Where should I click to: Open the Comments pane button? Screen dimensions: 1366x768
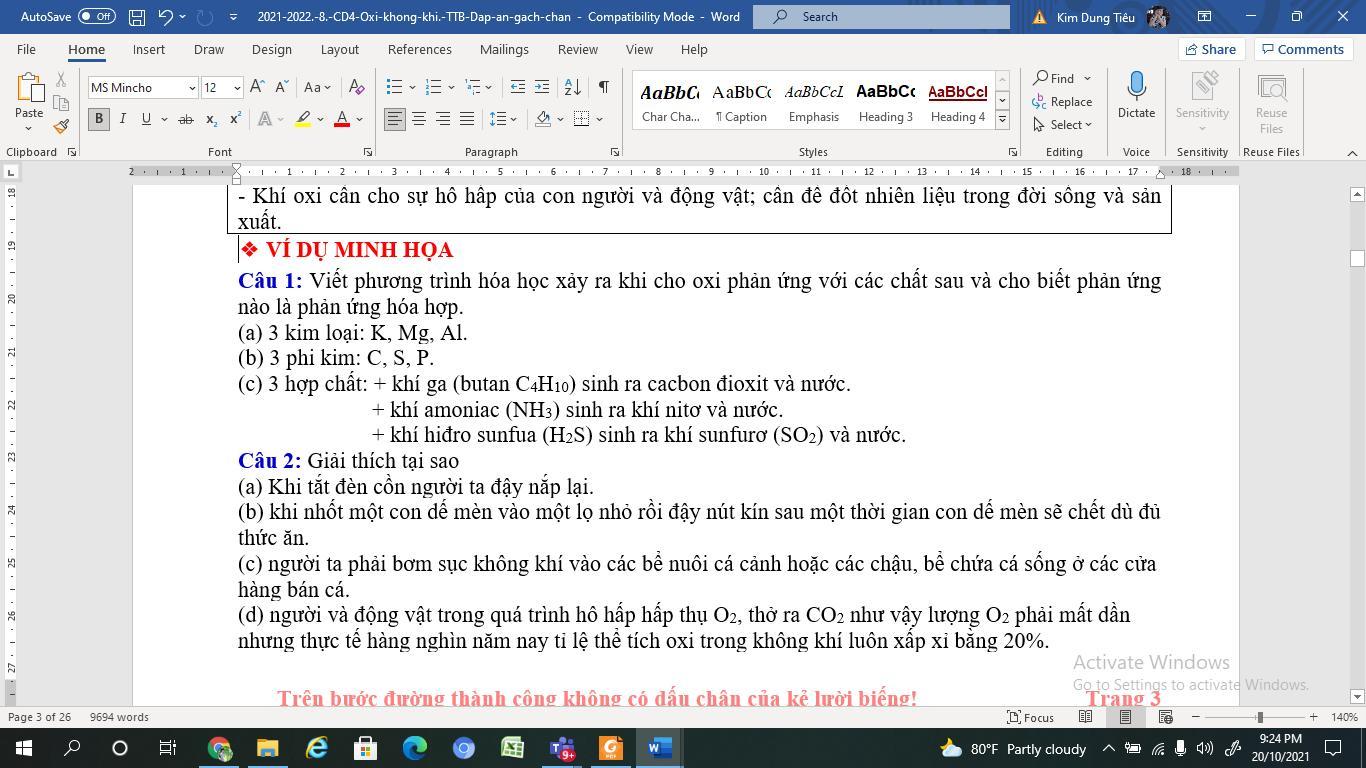(x=1301, y=49)
